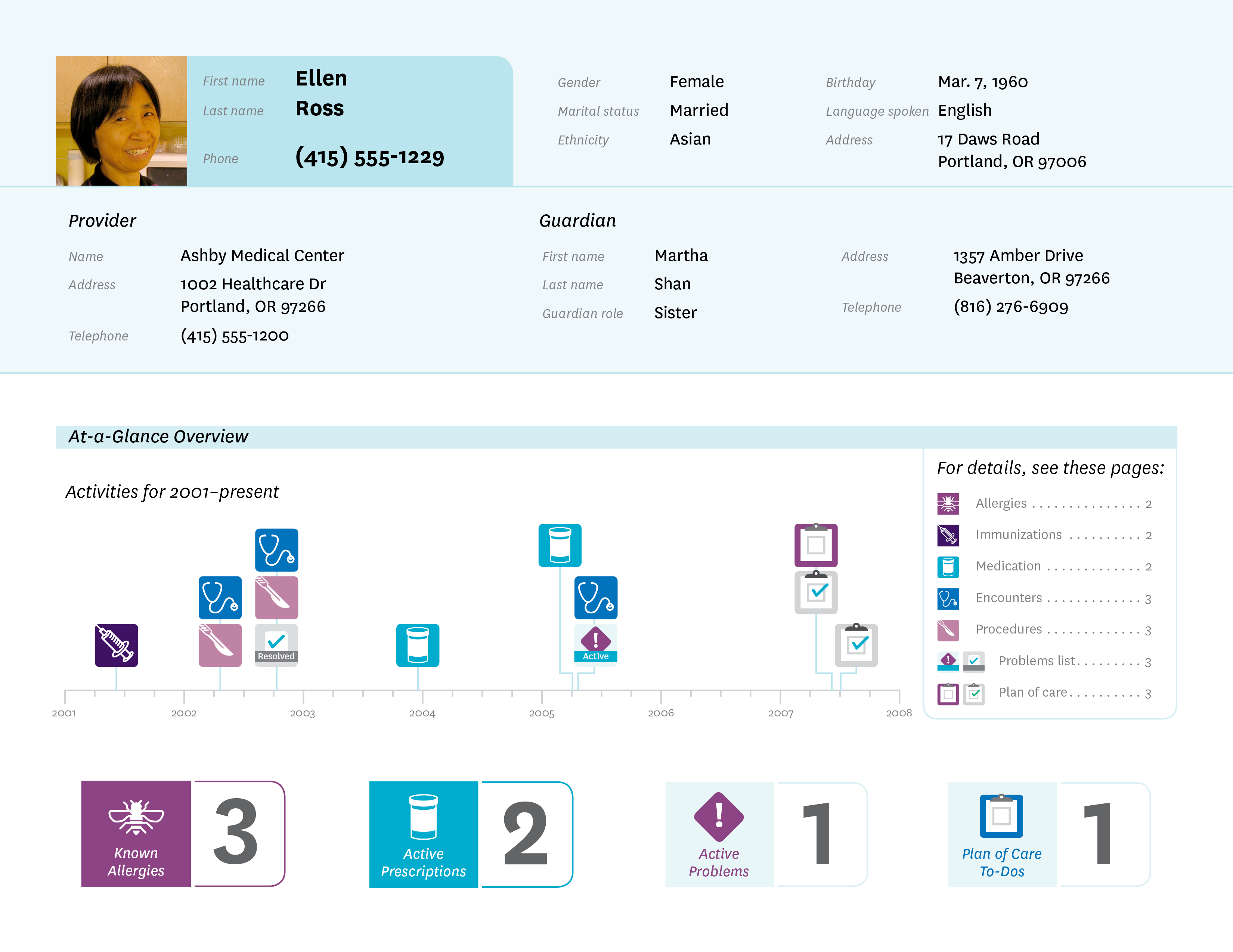Click Ellen Ross's profile photo
The width and height of the screenshot is (1233, 952).
[x=121, y=121]
